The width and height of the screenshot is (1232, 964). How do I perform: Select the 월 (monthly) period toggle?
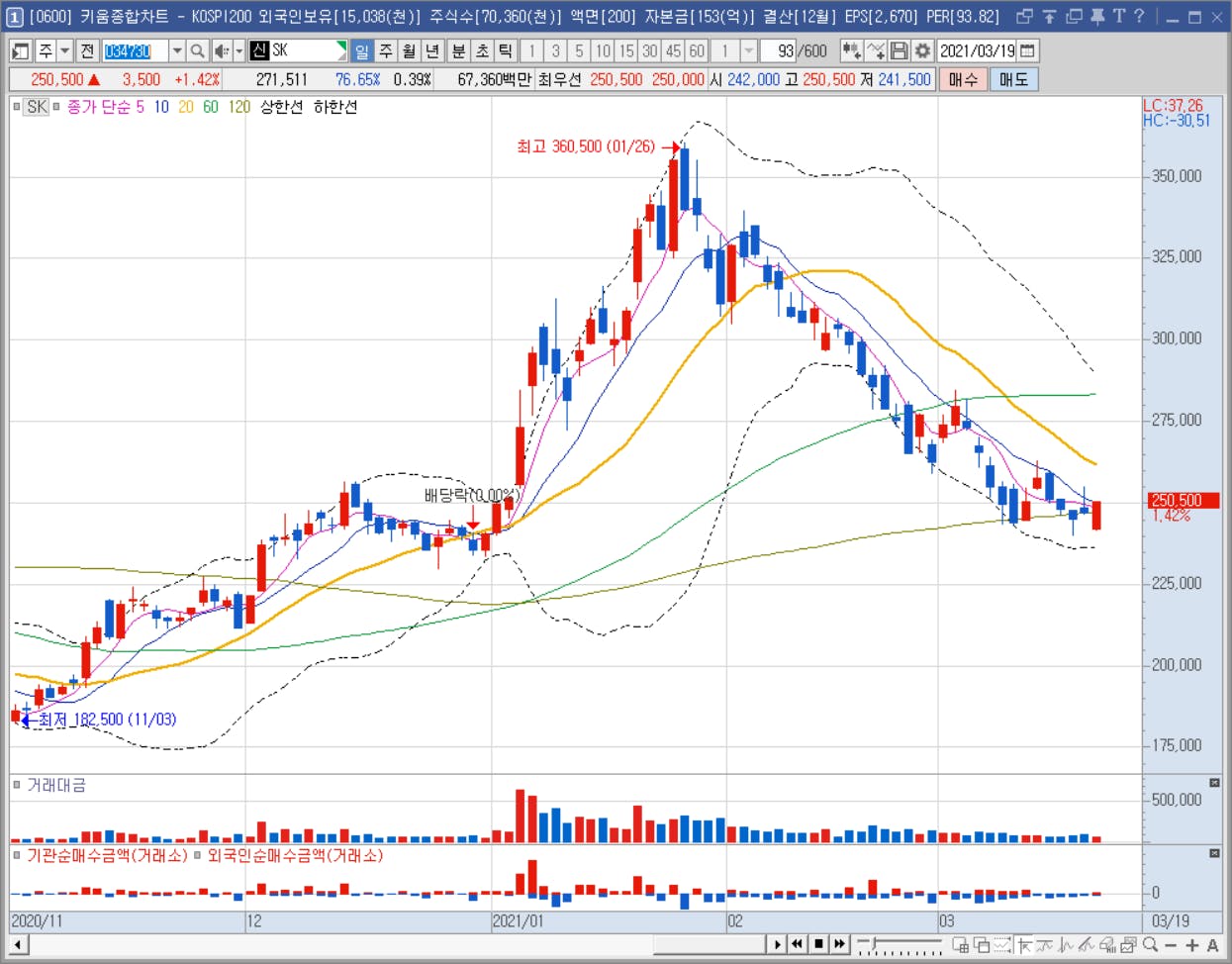tap(409, 50)
